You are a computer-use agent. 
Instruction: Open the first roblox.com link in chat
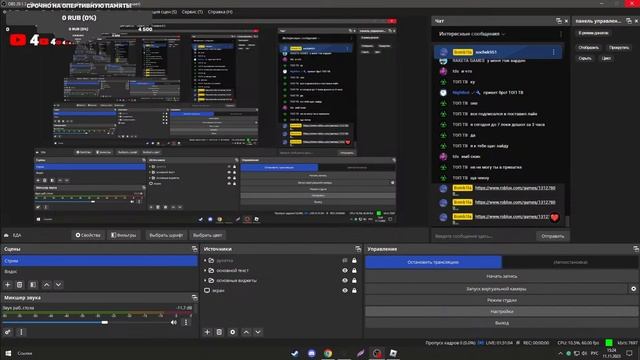tap(515, 188)
